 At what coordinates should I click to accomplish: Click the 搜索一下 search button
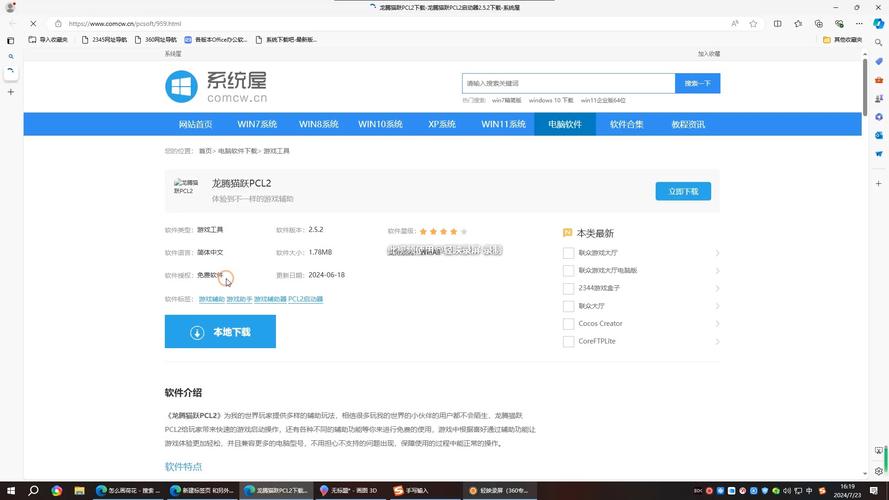(697, 83)
